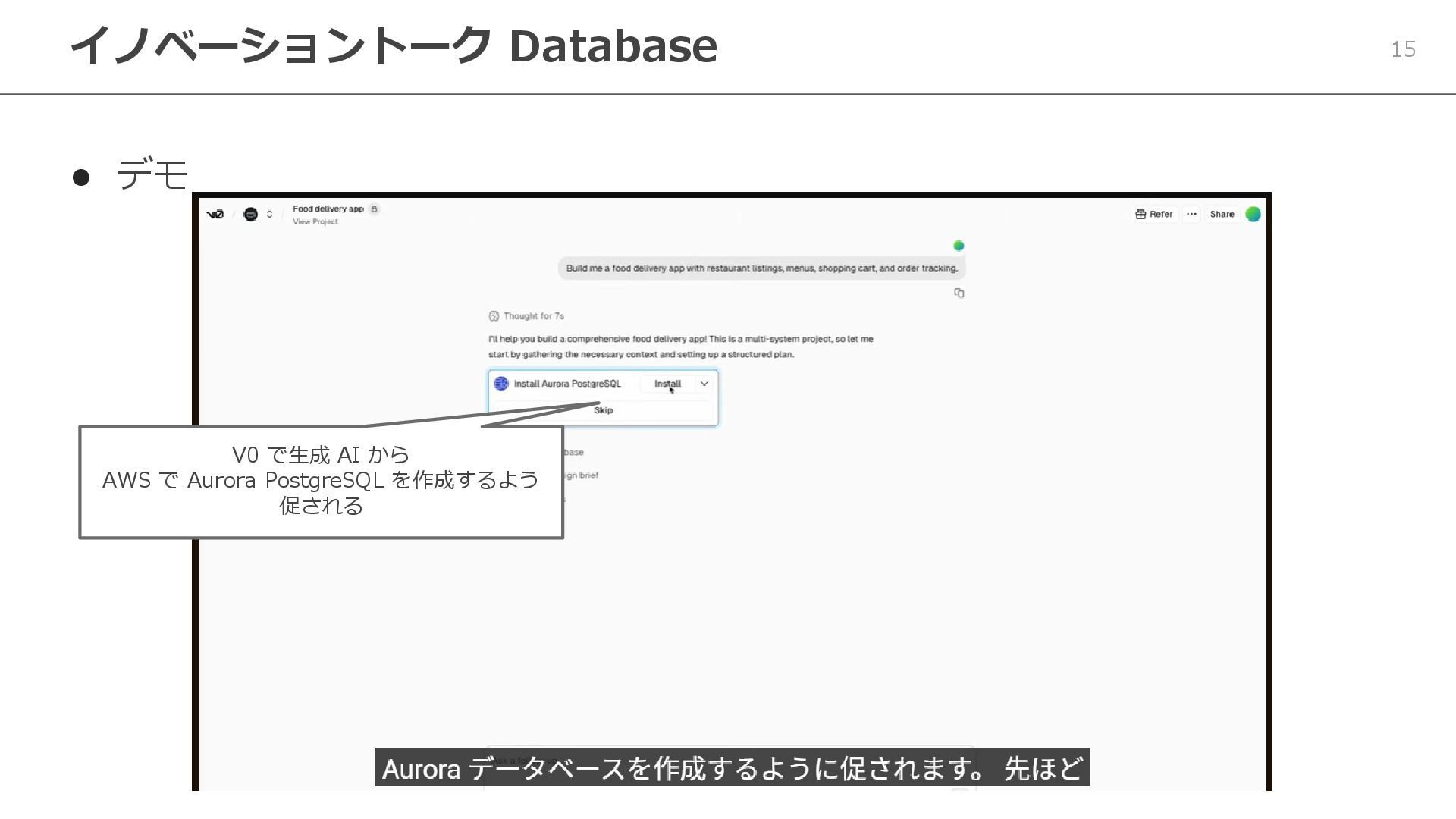The image size is (1456, 819).
Task: Click the Aurora PostgreSQL globe icon
Action: coord(501,384)
